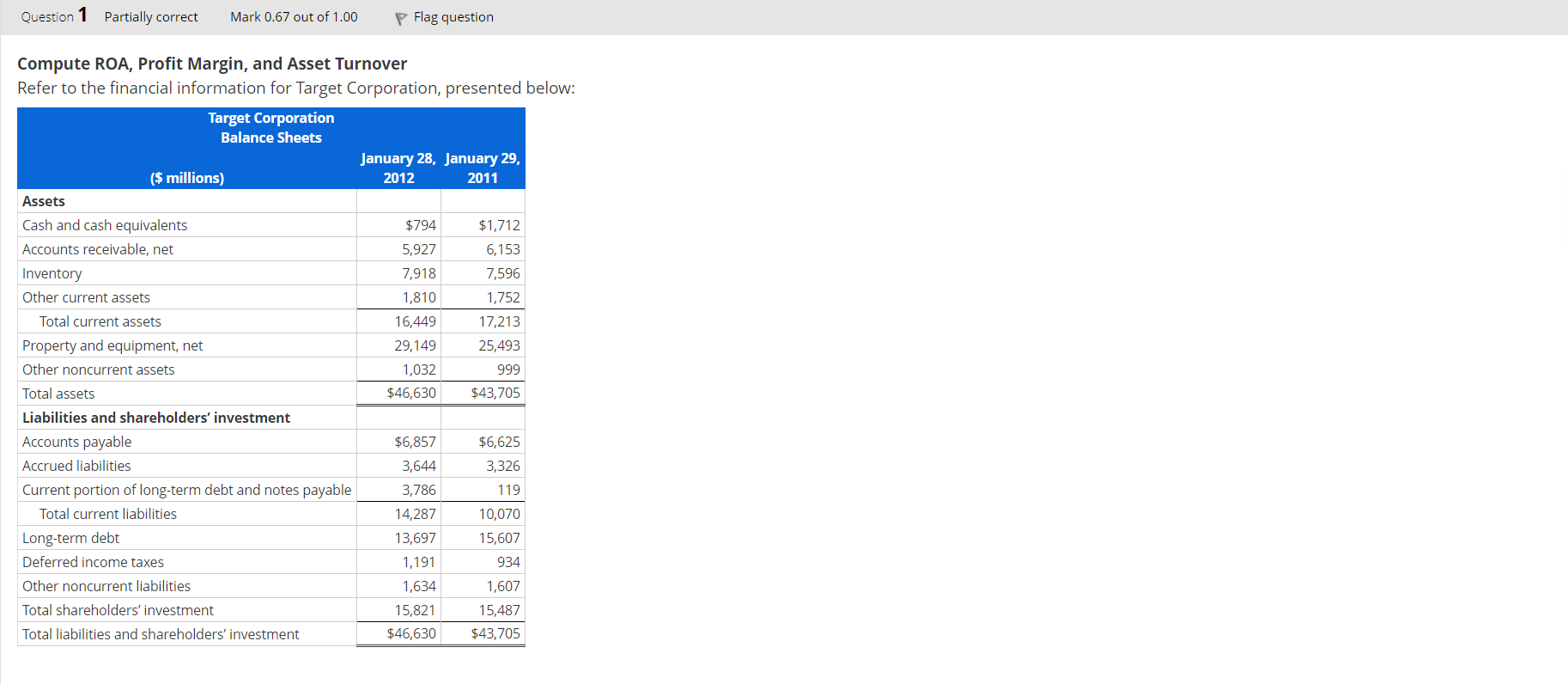
Task: Click the 29,149 property and equipment value
Action: pos(416,345)
